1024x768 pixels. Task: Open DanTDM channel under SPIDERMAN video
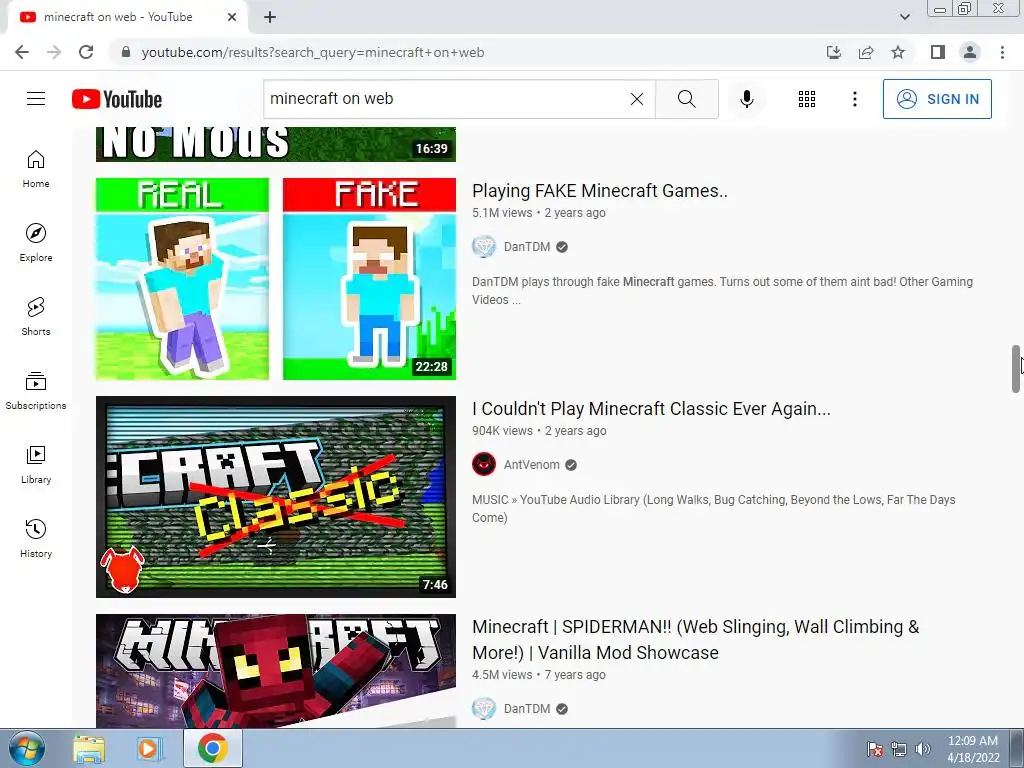[x=526, y=709]
